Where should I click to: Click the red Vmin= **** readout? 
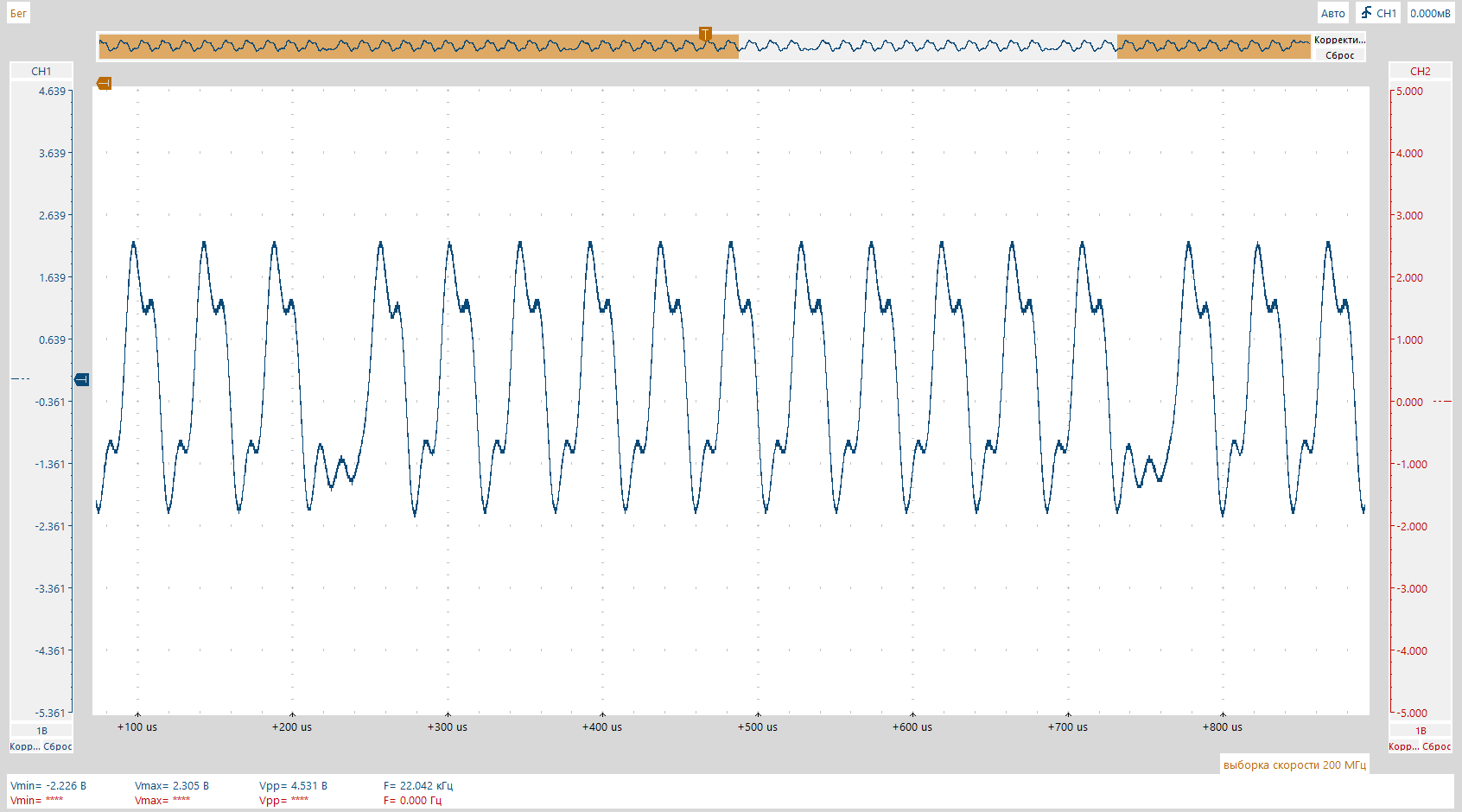(37, 800)
